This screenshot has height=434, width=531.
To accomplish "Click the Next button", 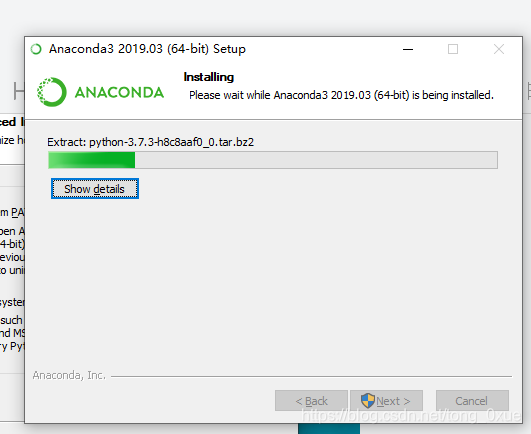I will point(386,401).
